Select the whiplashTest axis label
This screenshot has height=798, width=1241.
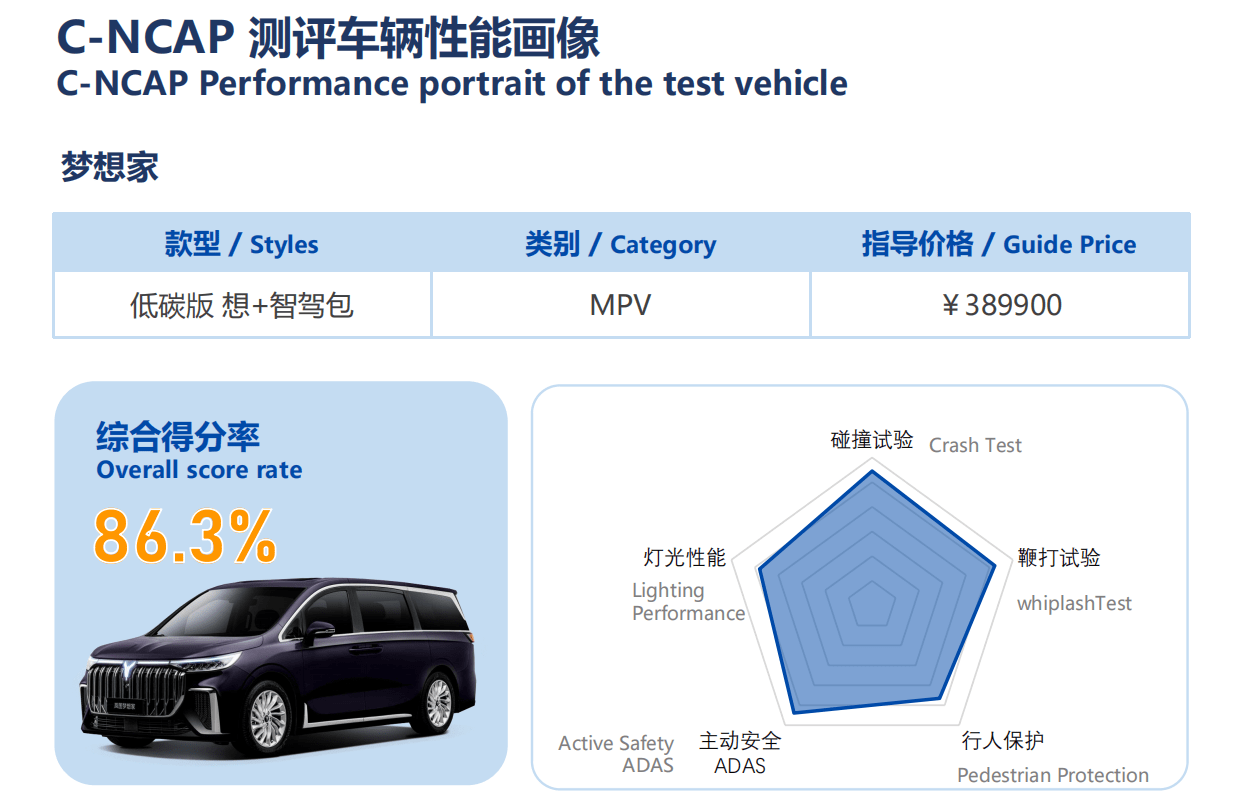pos(1074,603)
